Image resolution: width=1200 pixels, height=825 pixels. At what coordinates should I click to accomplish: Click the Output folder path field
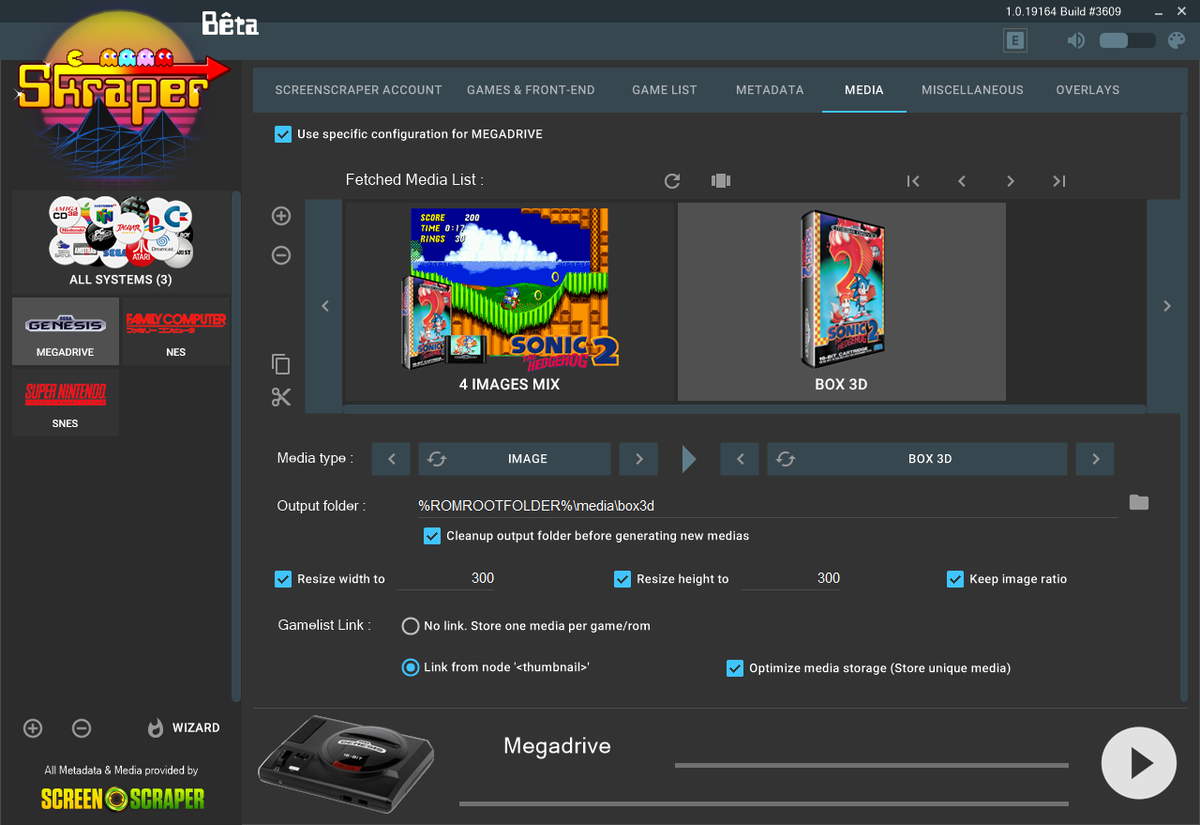point(767,506)
